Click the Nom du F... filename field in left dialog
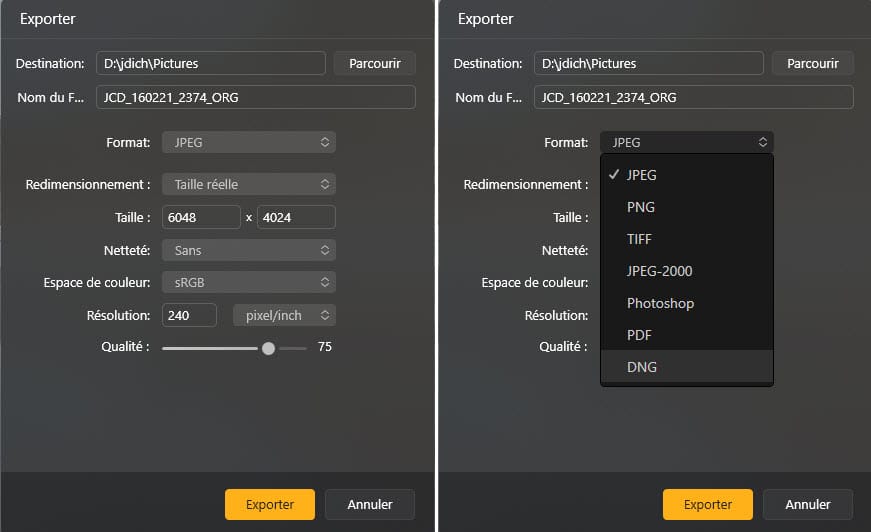The width and height of the screenshot is (871, 532). [x=256, y=97]
